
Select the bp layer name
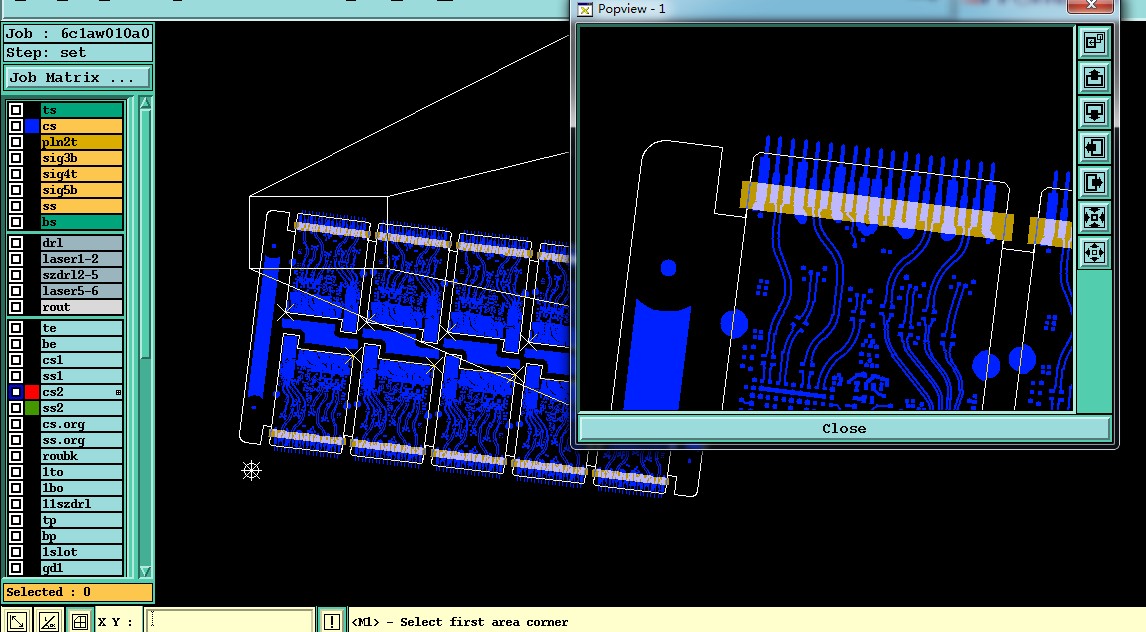82,536
